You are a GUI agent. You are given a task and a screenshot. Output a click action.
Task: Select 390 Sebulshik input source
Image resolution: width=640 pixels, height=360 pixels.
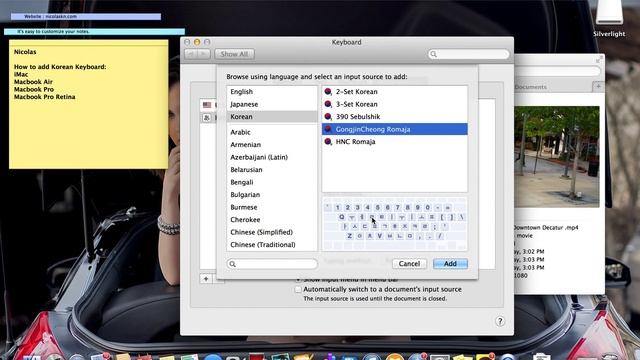(x=395, y=117)
